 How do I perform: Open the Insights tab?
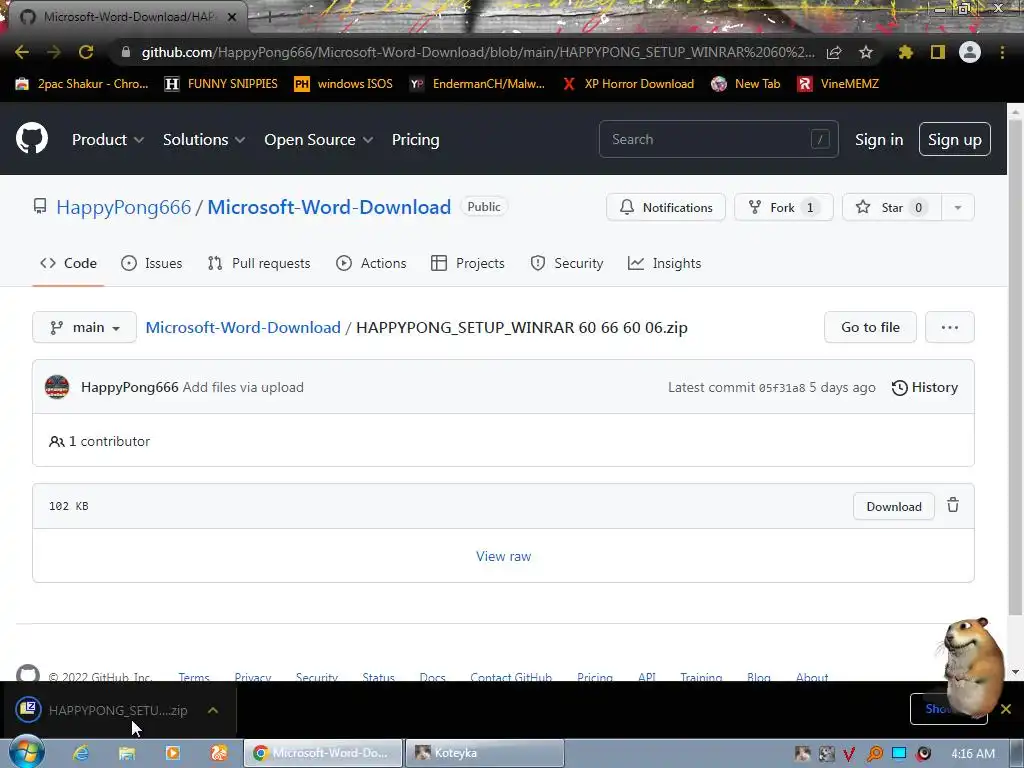(664, 263)
